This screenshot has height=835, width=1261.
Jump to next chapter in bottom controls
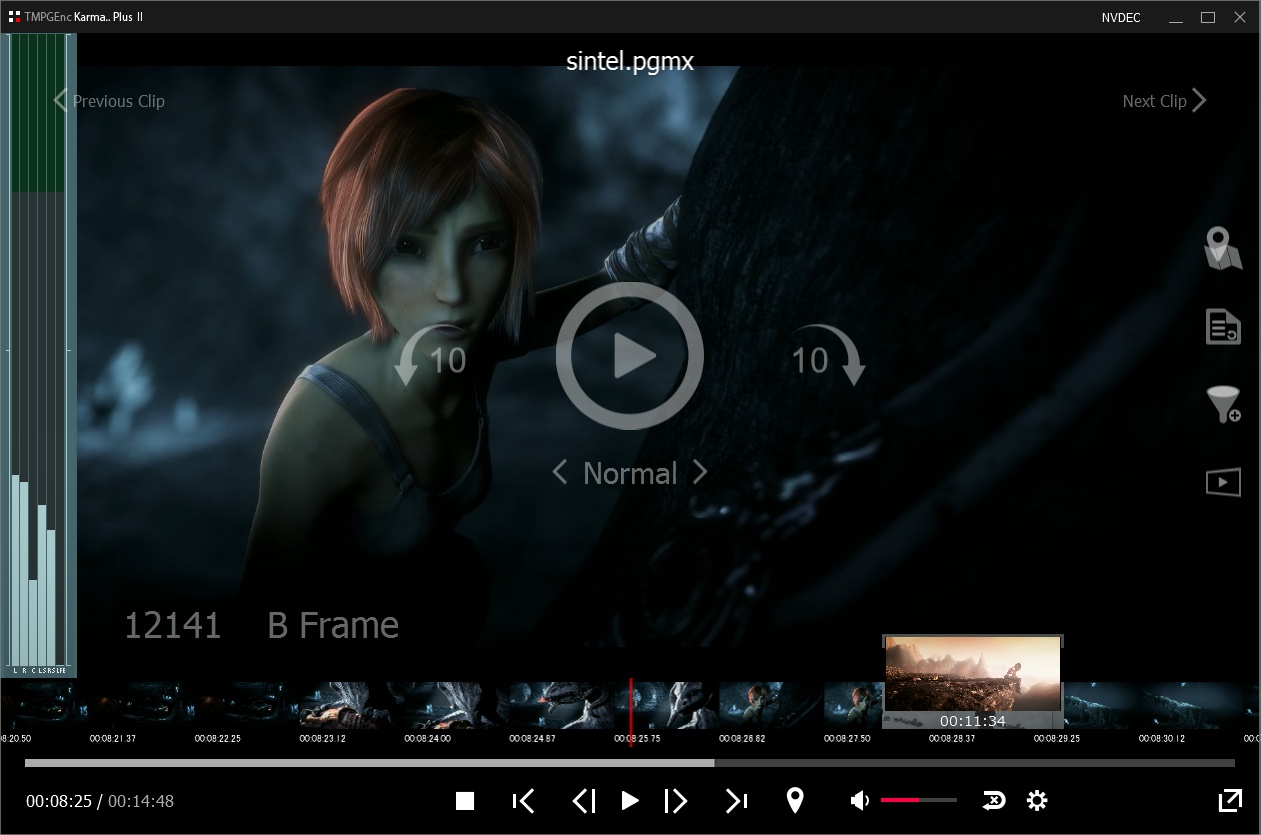[x=737, y=800]
